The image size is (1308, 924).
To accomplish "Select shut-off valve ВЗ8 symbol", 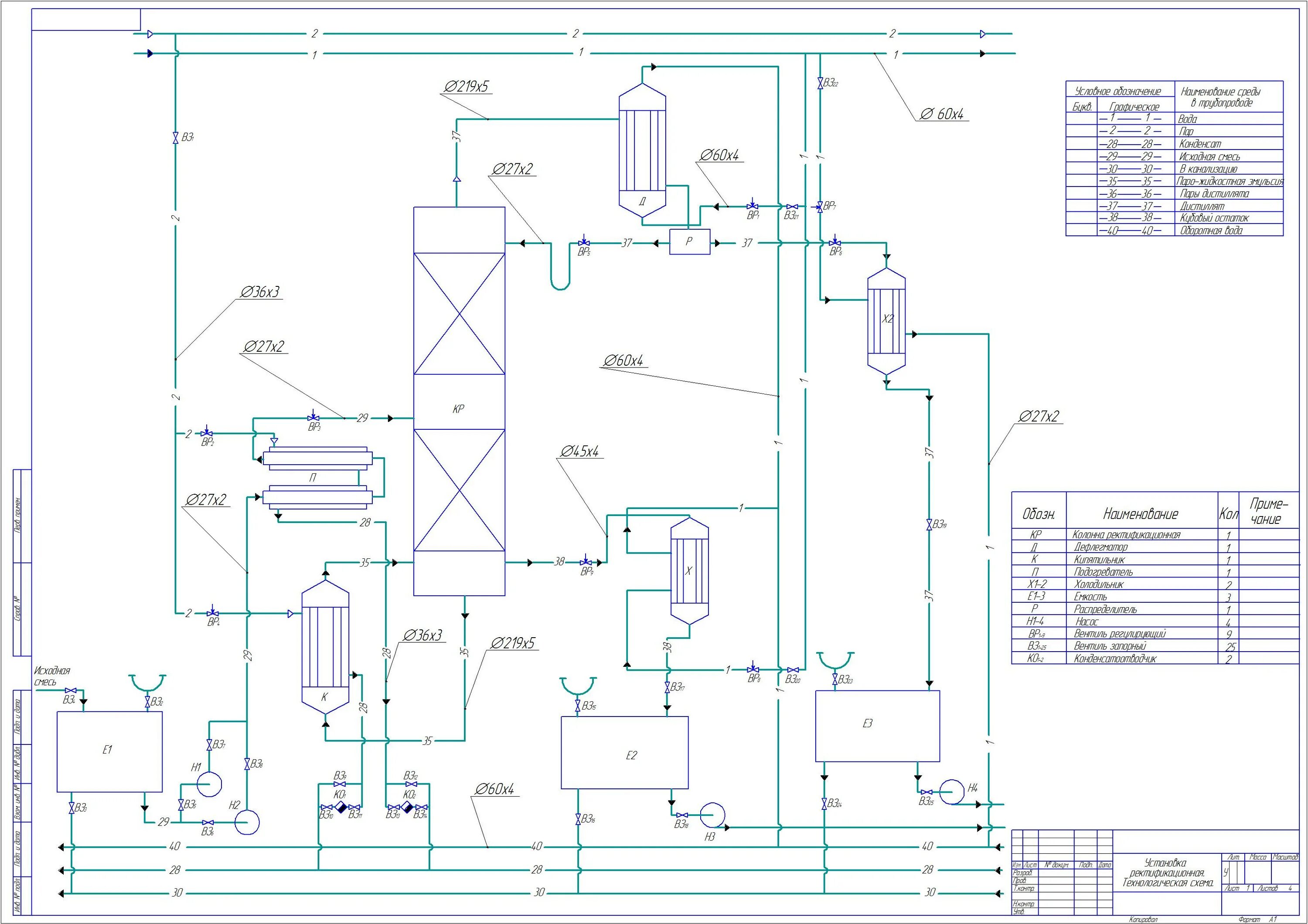I will pos(247,764).
